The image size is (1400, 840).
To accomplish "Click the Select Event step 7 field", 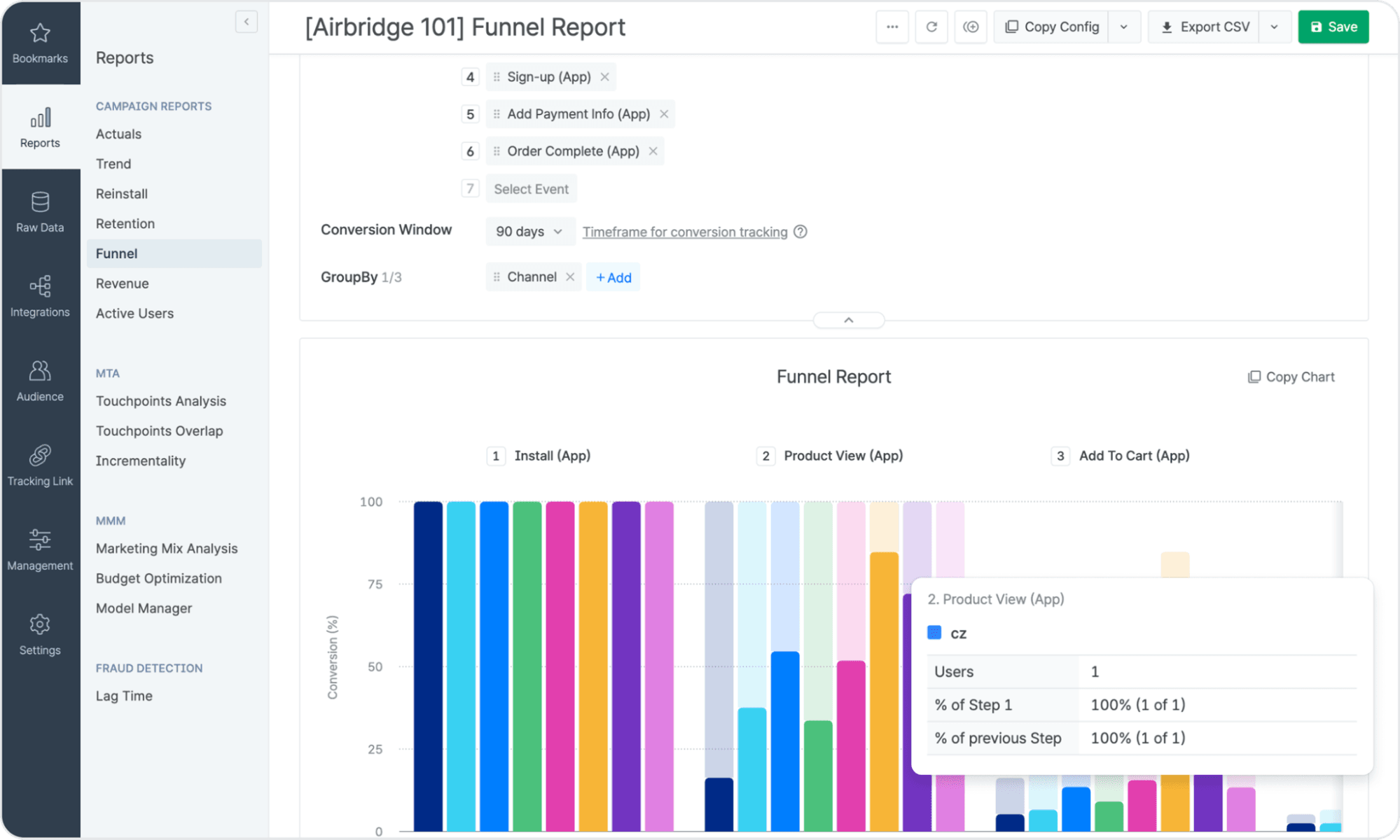I will (530, 188).
